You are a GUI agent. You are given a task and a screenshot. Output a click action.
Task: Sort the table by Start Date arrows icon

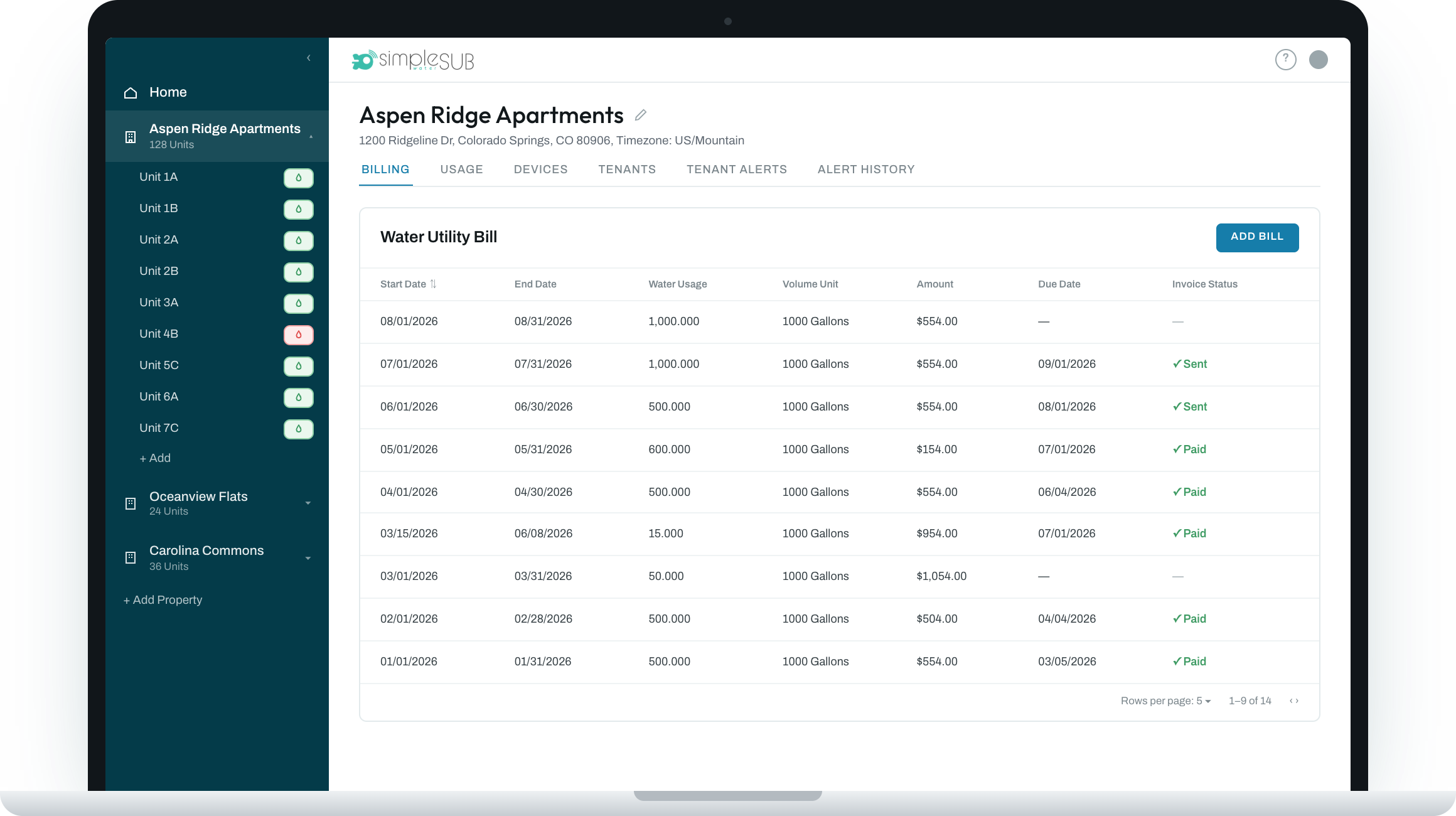(433, 284)
